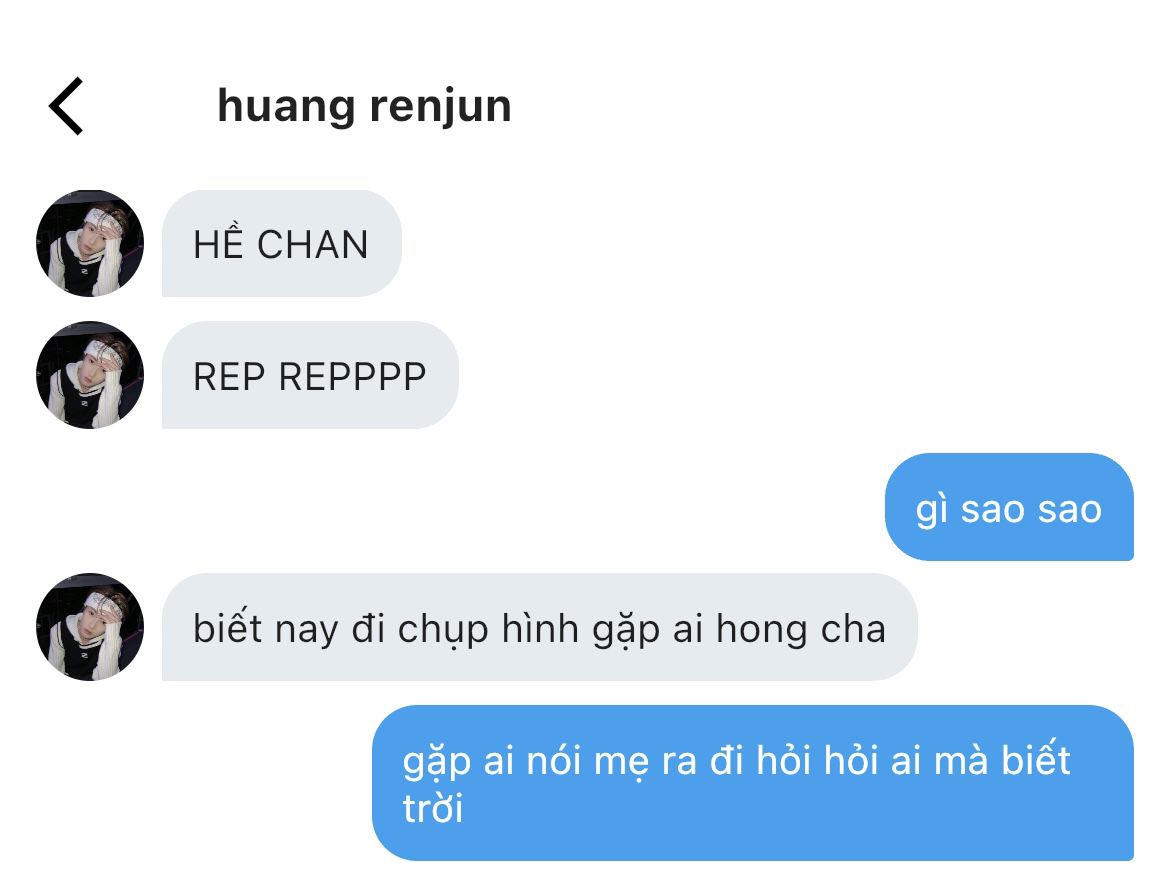Click the word 'REPPPP' in the second message

point(353,377)
